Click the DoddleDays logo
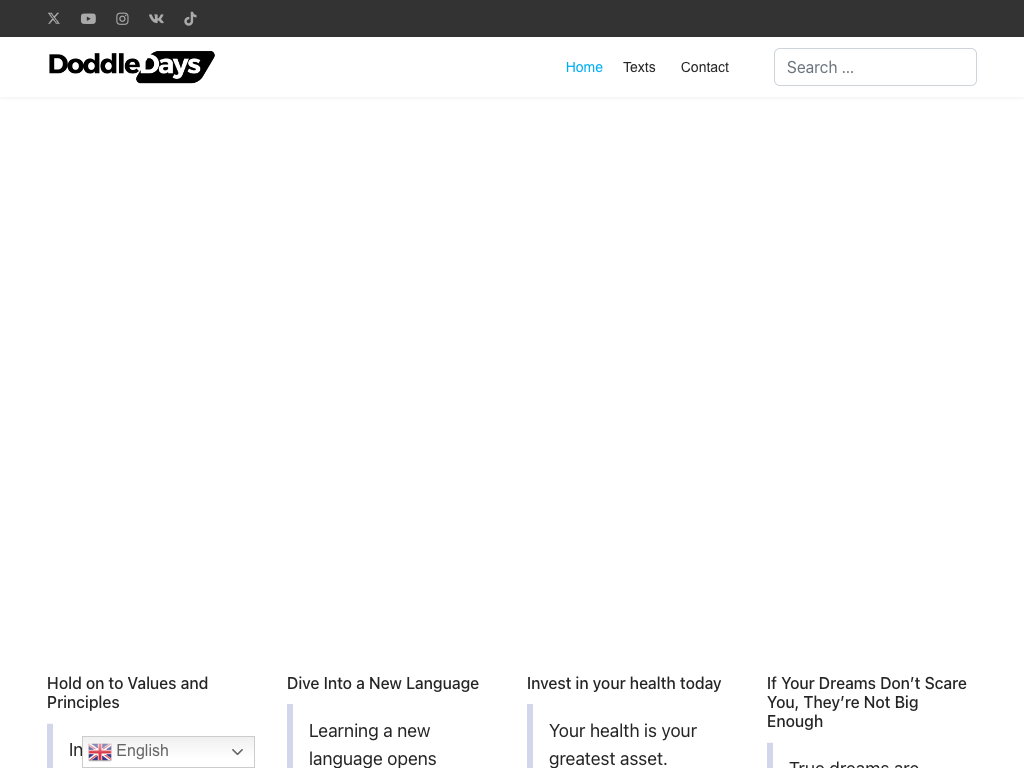The width and height of the screenshot is (1024, 768). (131, 67)
